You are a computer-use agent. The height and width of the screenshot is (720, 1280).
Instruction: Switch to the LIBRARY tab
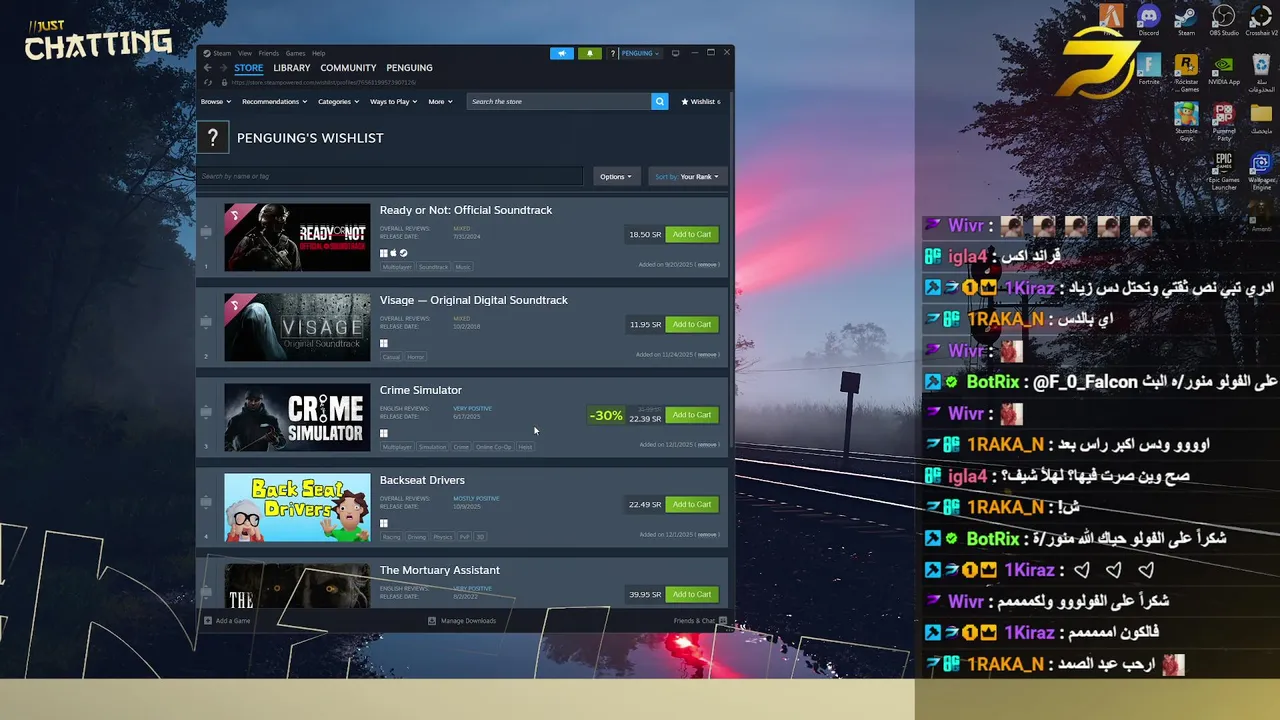(292, 68)
